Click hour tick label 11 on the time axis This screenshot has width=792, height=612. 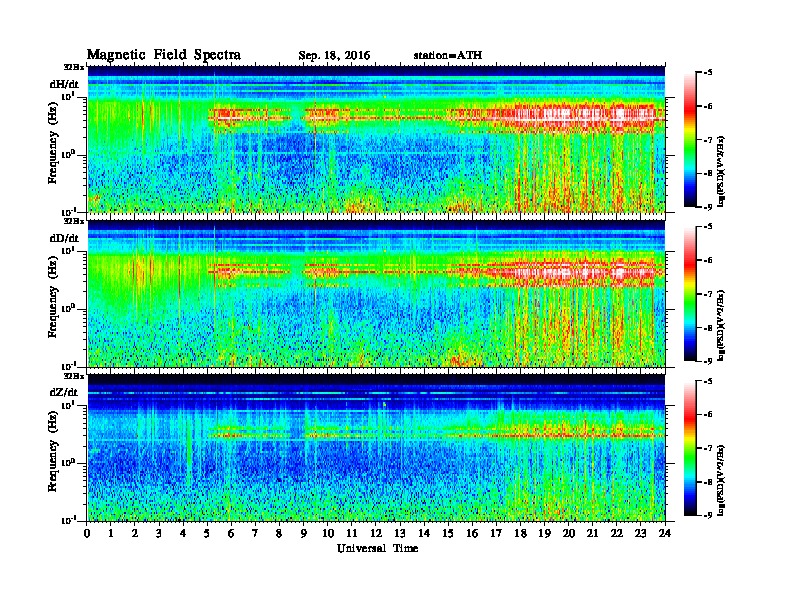(352, 533)
